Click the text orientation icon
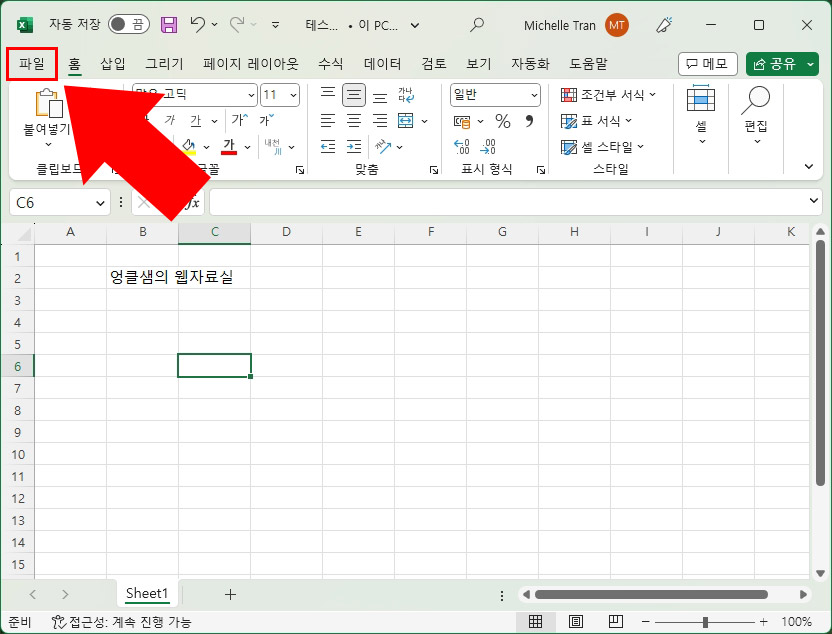Screen dimensions: 832x634 [x=383, y=146]
